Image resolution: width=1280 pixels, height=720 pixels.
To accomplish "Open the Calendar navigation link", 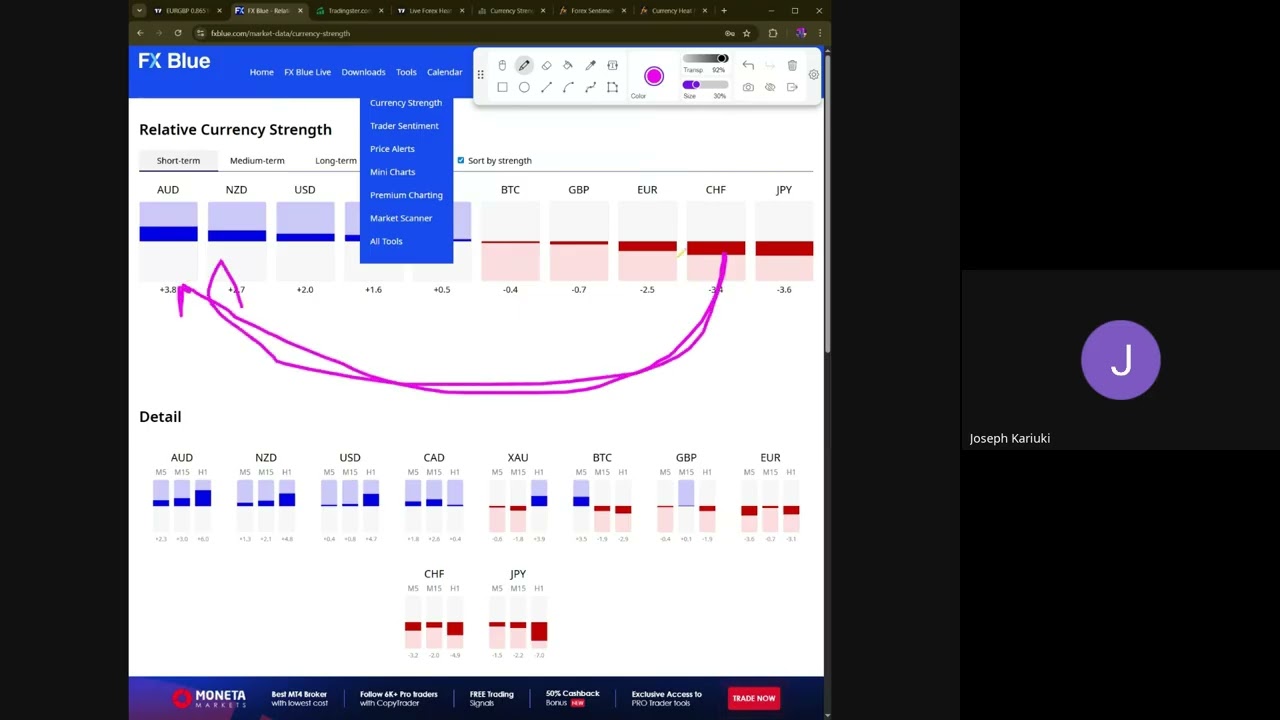I will (445, 72).
